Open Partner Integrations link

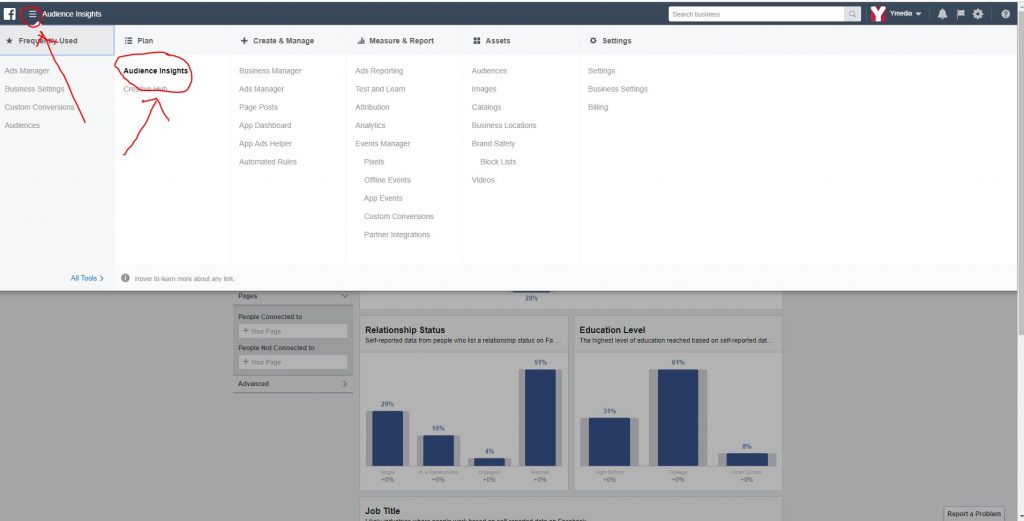pyautogui.click(x=397, y=235)
